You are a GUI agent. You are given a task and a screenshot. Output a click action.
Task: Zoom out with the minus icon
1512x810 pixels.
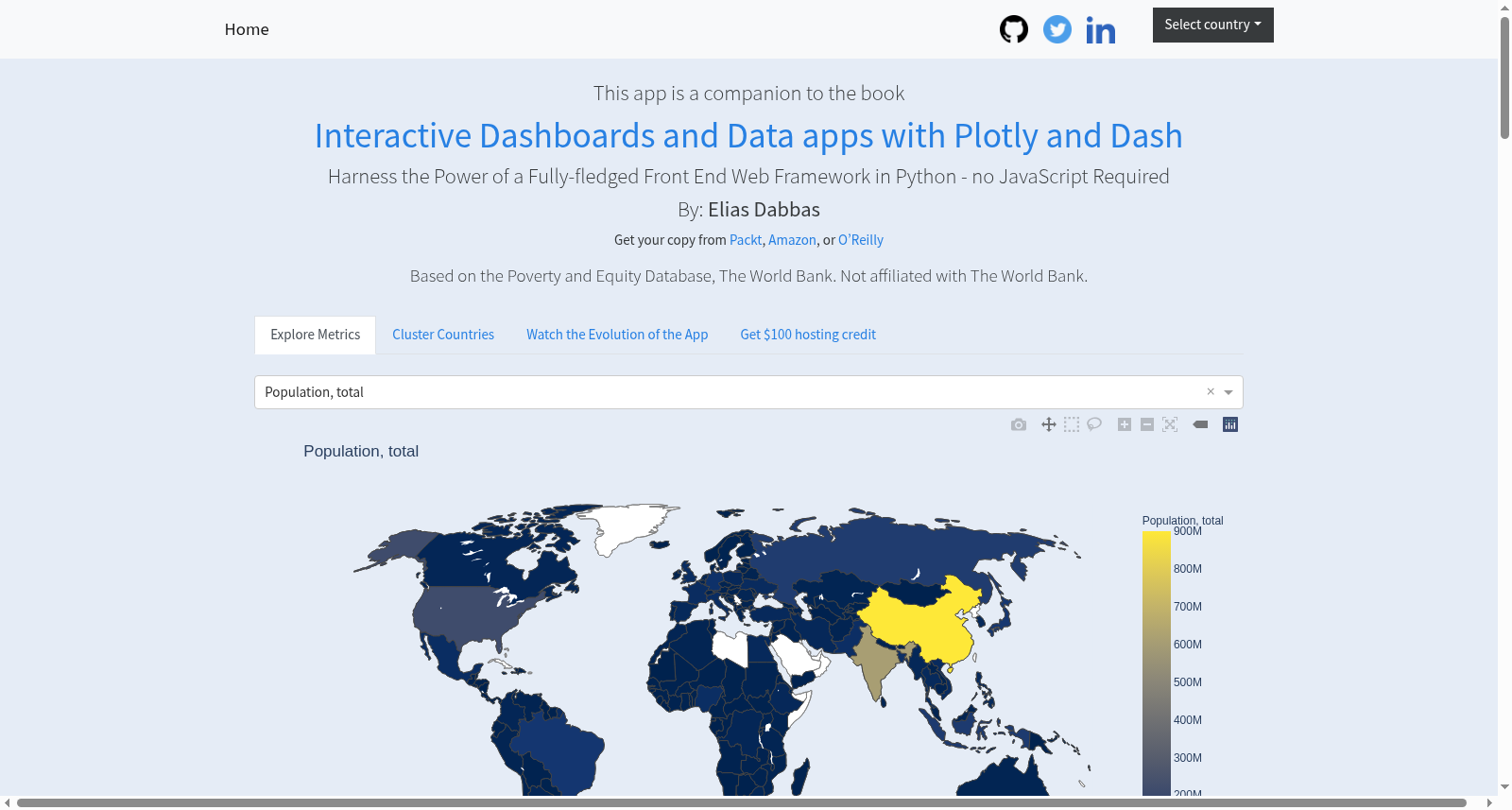pyautogui.click(x=1147, y=424)
